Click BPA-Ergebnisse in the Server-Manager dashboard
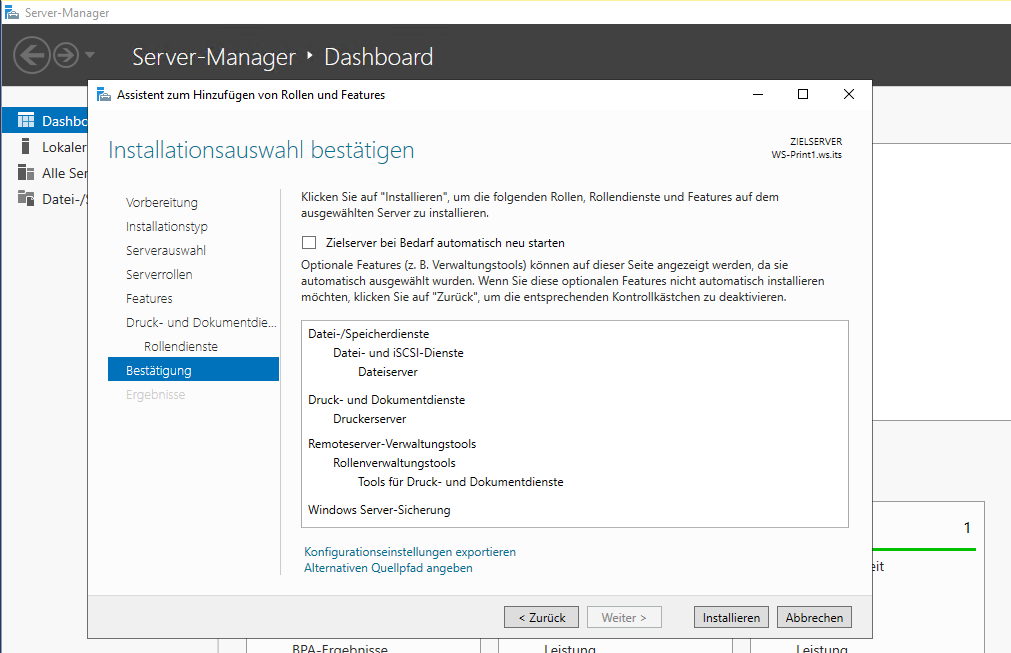1011x653 pixels. [340, 648]
